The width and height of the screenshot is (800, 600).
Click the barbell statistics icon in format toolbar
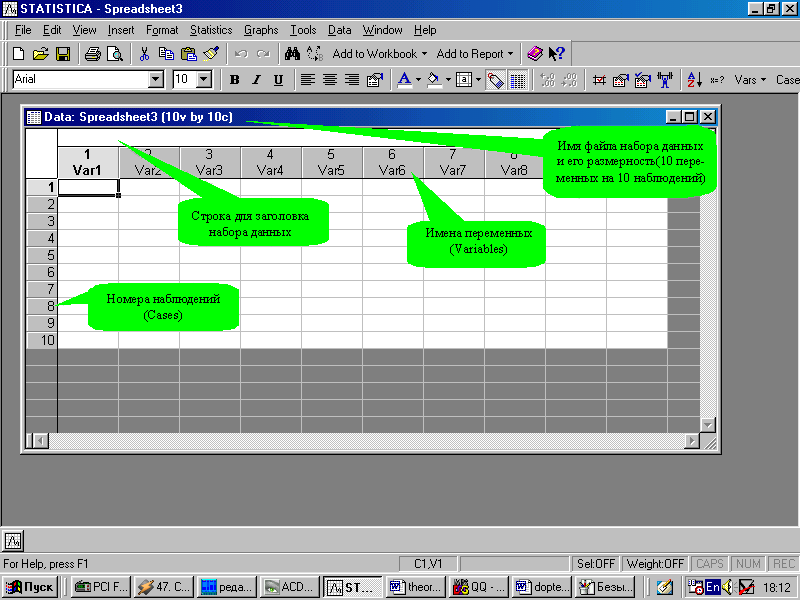(665, 80)
